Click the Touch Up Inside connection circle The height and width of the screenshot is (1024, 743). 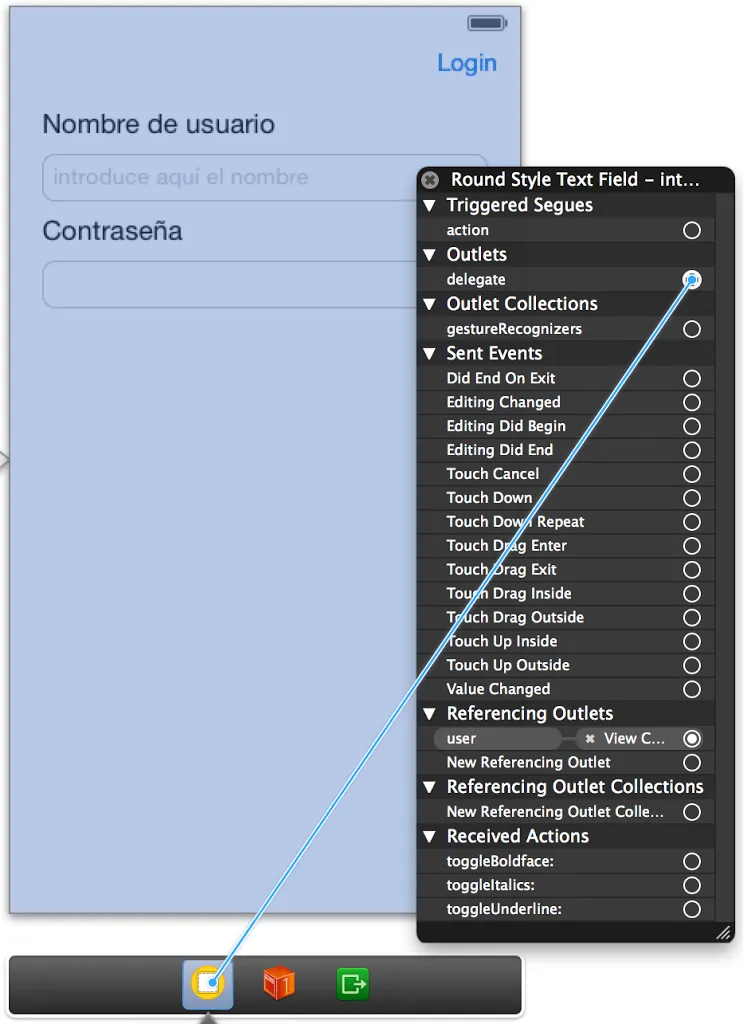pyautogui.click(x=692, y=642)
